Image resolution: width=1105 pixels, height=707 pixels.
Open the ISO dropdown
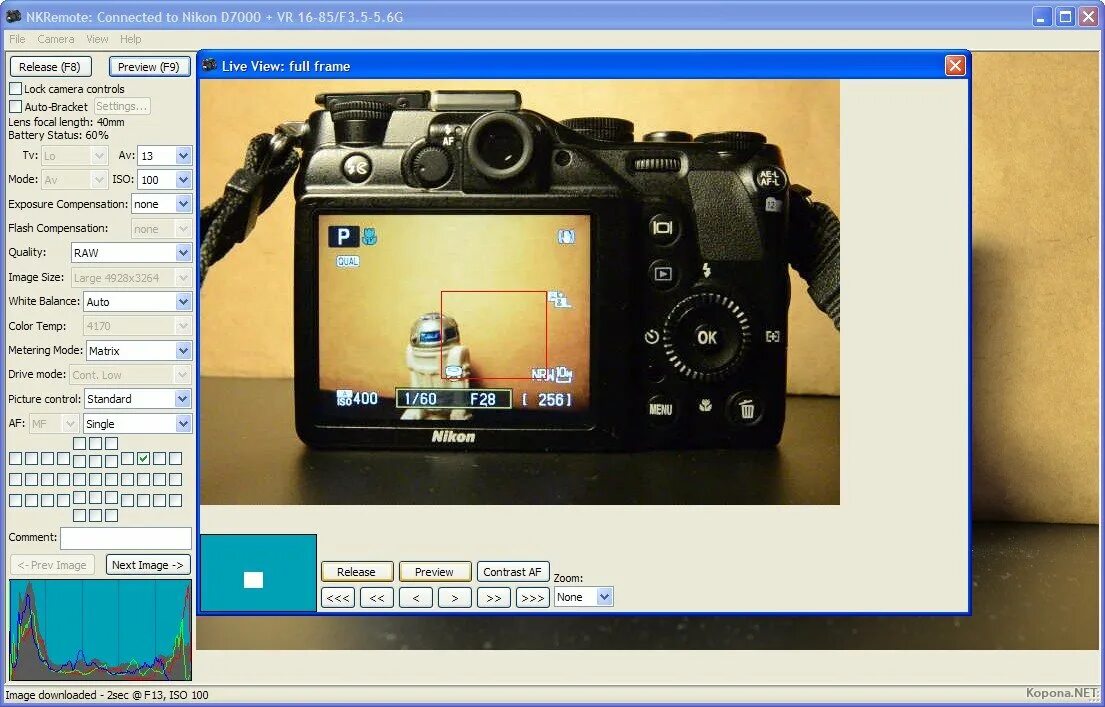183,179
